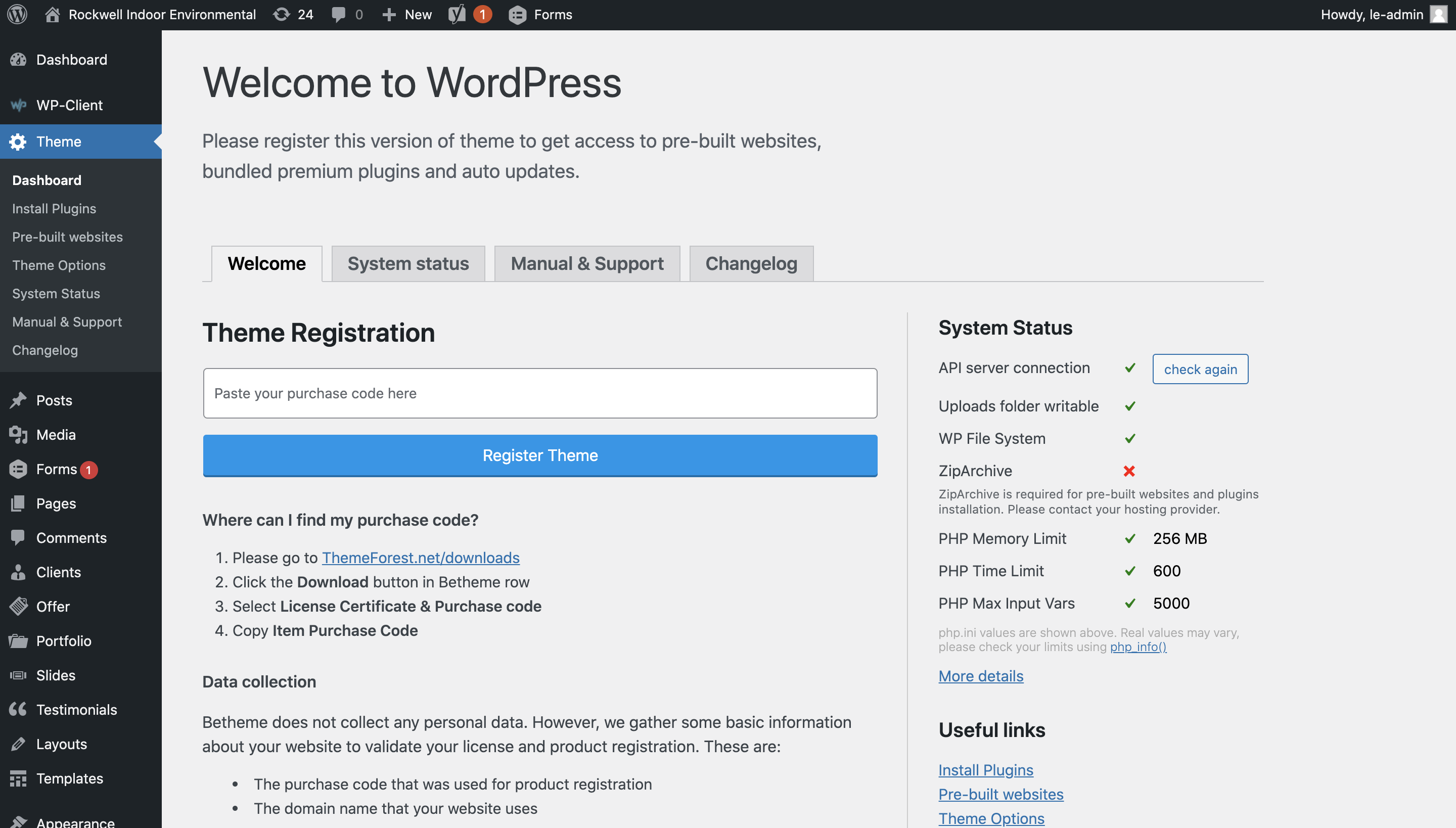
Task: Open the Install Plugins useful link
Action: click(986, 770)
